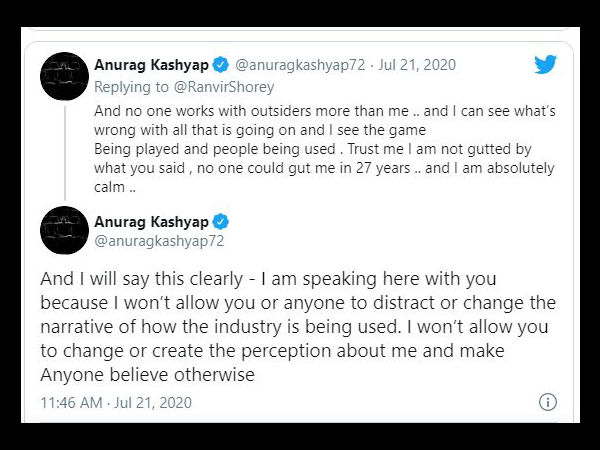
Task: Click the Anurag Kashyap name in the reply tweet
Action: [x=152, y=65]
